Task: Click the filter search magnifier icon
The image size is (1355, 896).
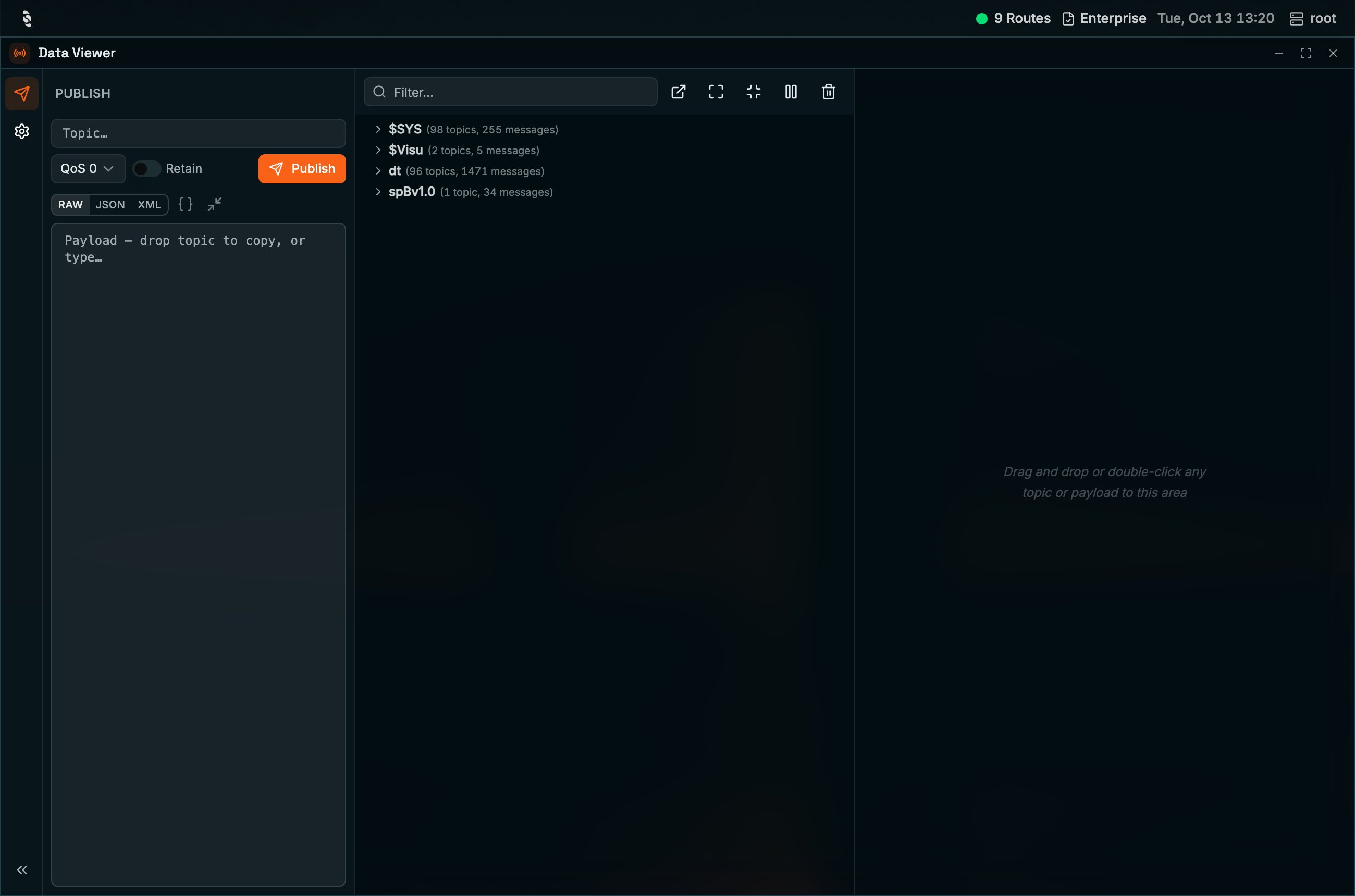Action: pyautogui.click(x=379, y=92)
